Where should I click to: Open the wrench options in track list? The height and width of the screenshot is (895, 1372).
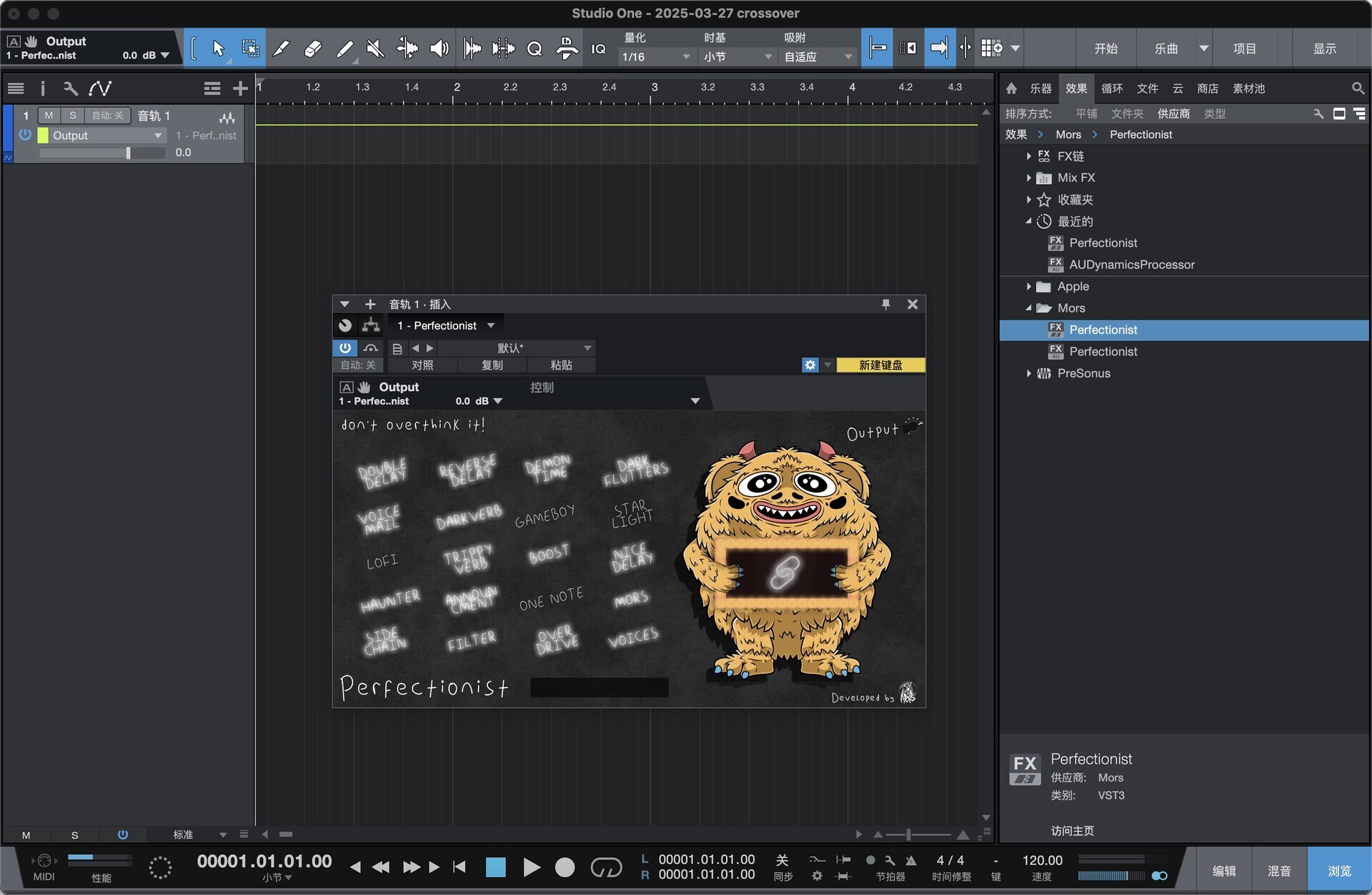click(70, 88)
